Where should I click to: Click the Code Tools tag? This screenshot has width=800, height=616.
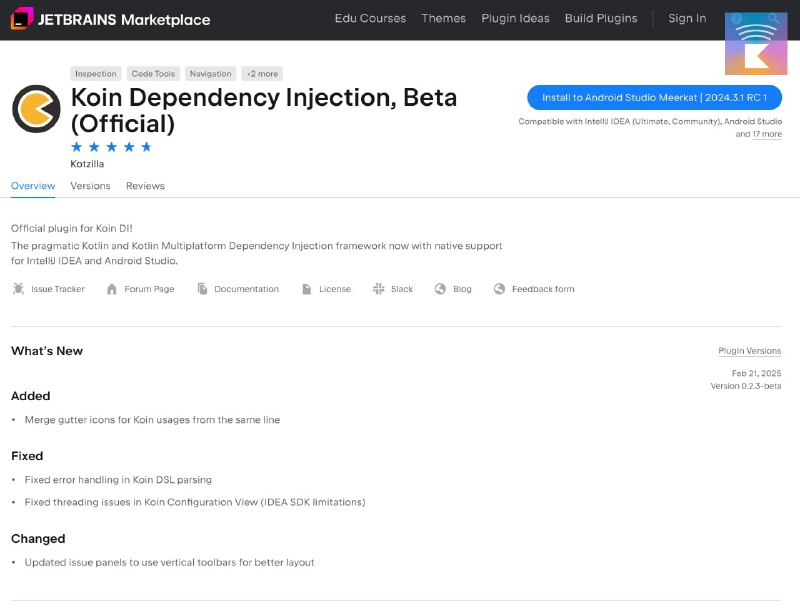(153, 73)
